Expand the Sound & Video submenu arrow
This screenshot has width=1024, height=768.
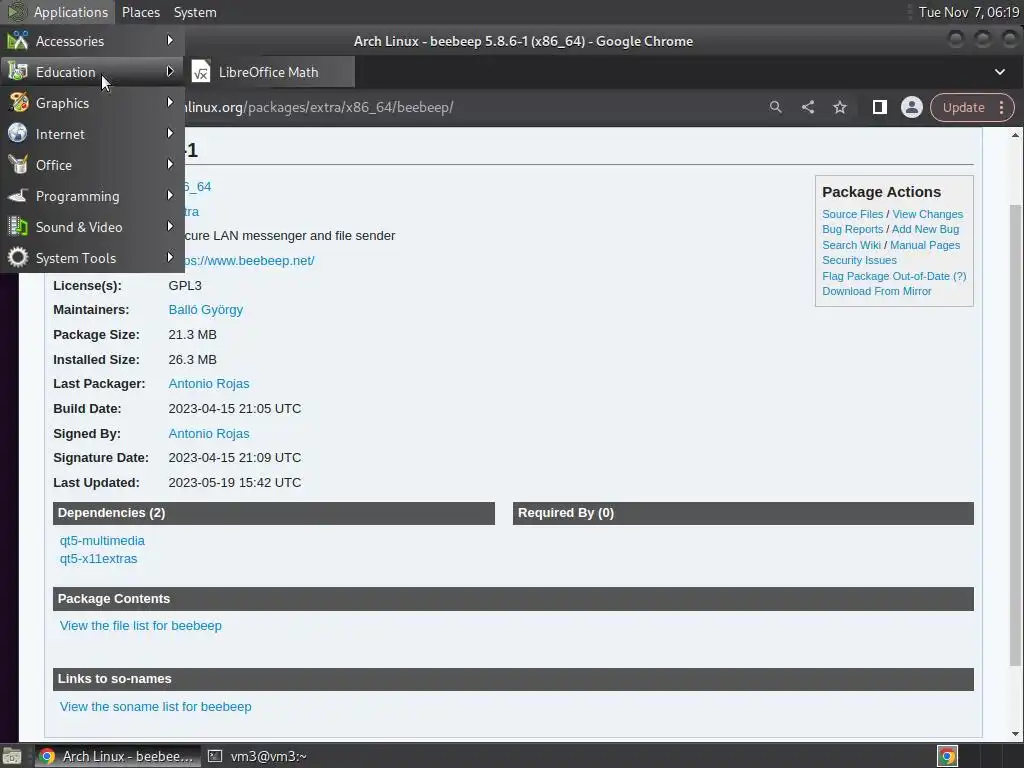[170, 226]
